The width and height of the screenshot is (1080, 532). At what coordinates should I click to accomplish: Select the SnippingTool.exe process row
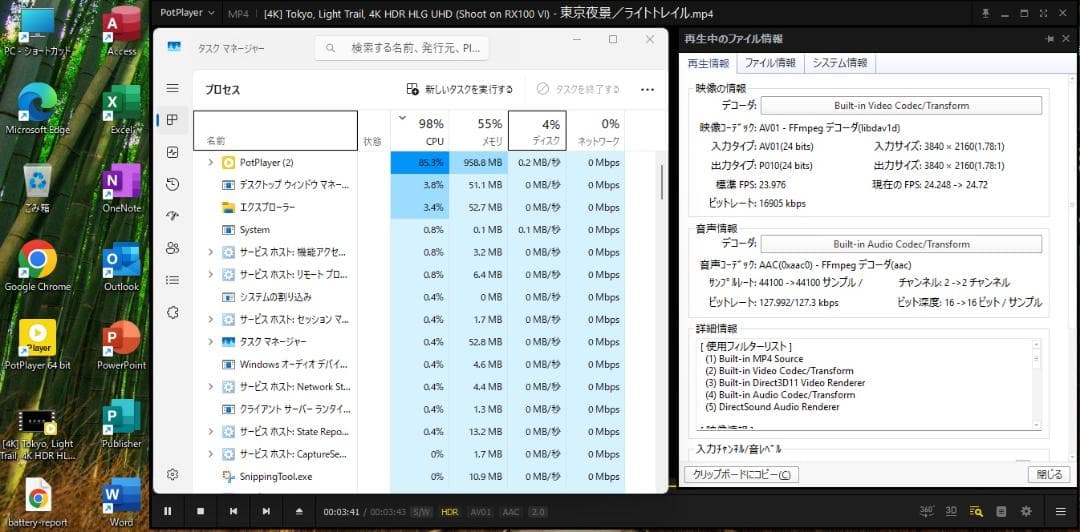(409, 476)
